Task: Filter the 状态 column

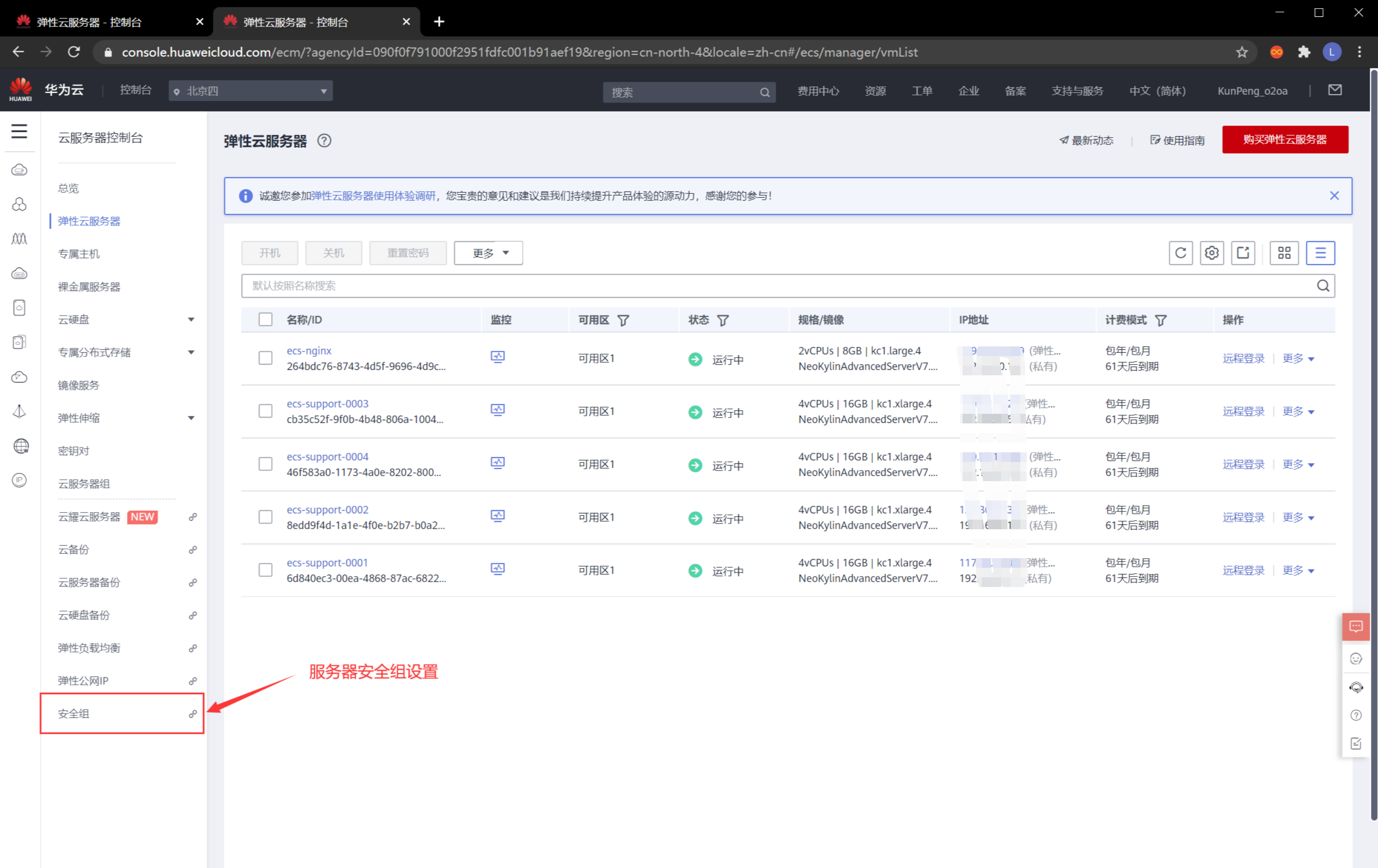Action: click(723, 320)
